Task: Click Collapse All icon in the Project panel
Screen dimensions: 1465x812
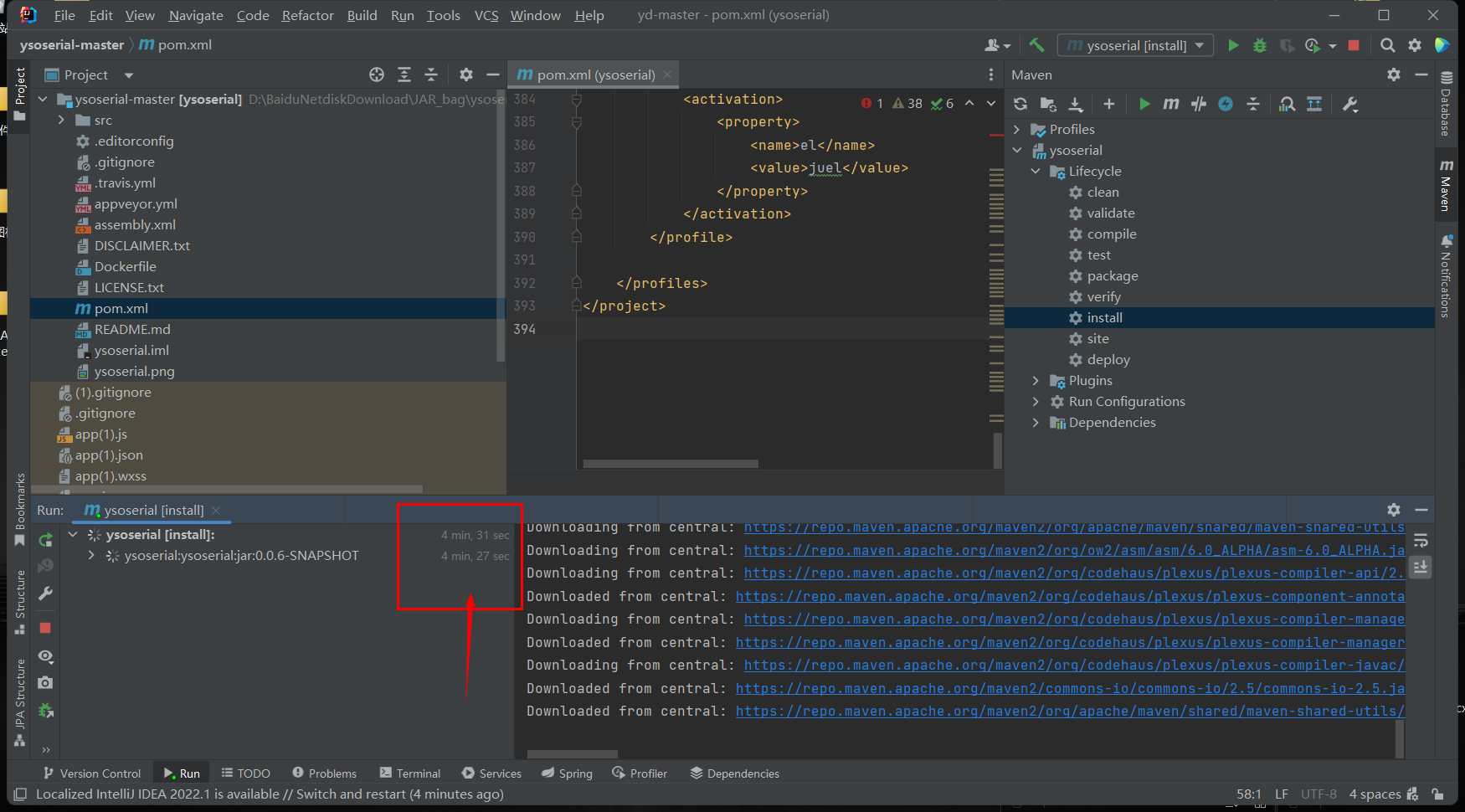Action: 431,75
